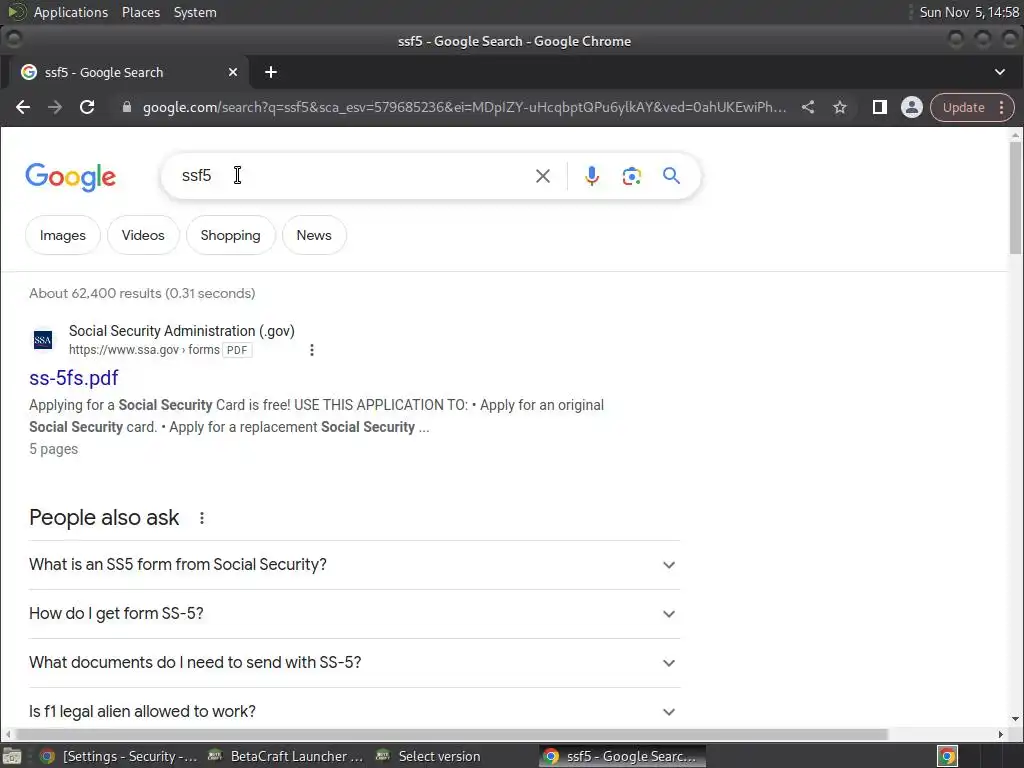Switch to Settings - Security taskbar window

click(x=119, y=756)
